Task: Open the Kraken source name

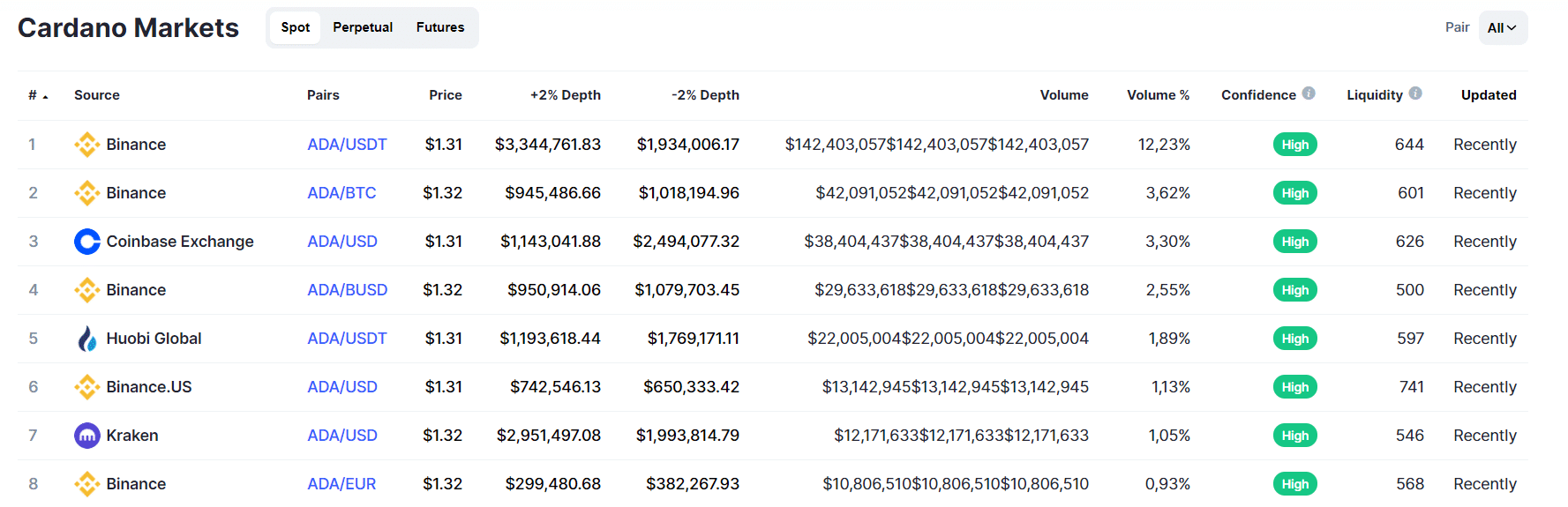Action: 132,436
